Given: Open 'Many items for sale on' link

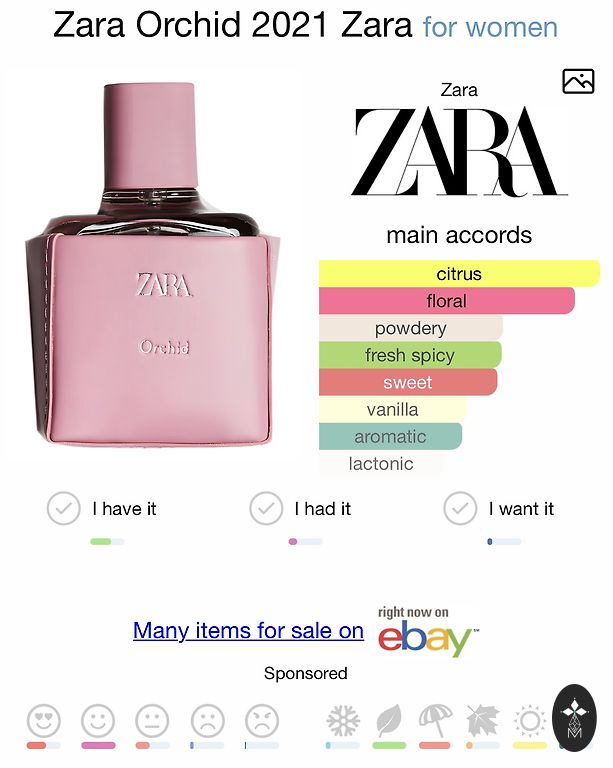Looking at the screenshot, I should pos(248,631).
